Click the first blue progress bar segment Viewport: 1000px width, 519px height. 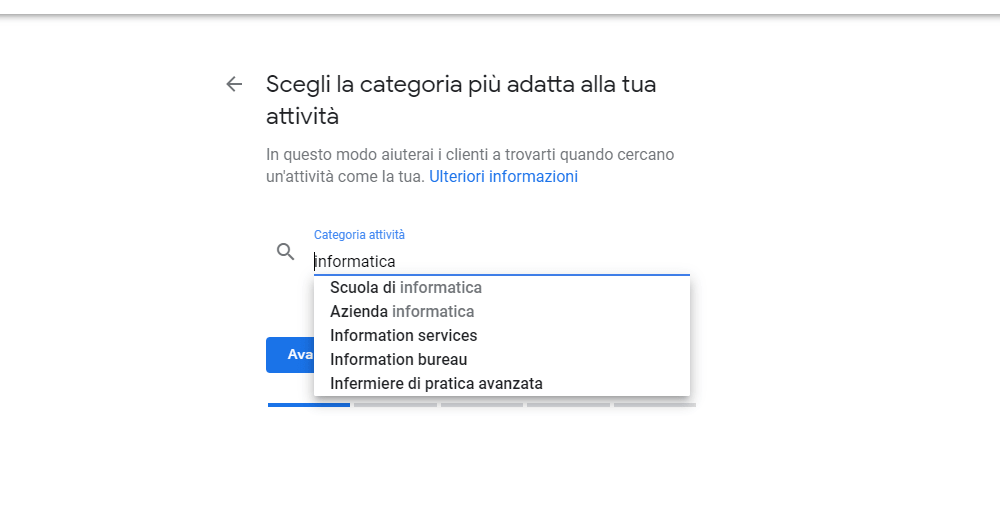309,405
